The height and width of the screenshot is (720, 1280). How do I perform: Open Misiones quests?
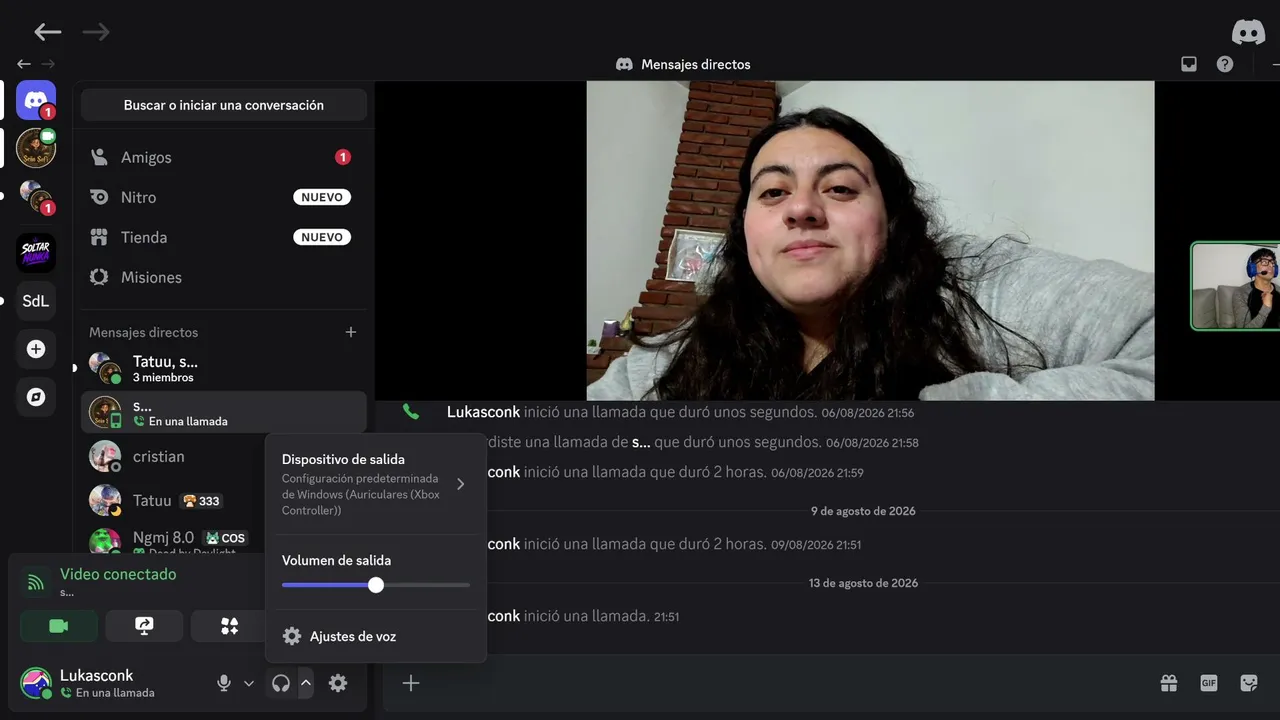[224, 277]
